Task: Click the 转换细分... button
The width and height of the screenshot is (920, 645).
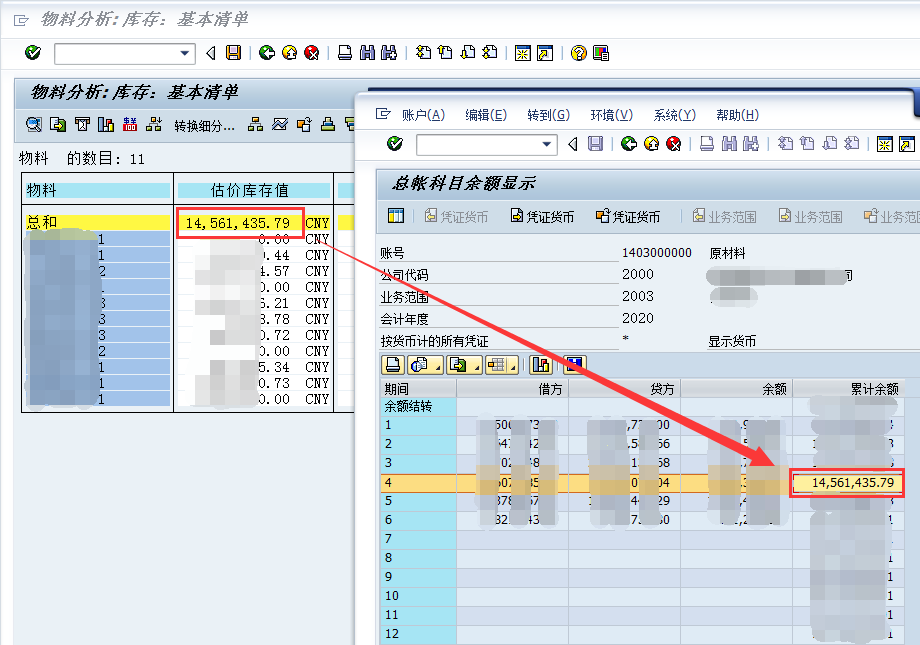Action: (x=203, y=125)
